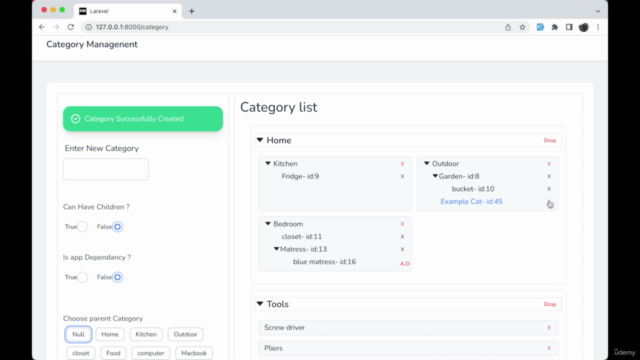Image resolution: width=640 pixels, height=360 pixels.
Task: Collapse the Kitchen subcategory
Action: point(268,163)
